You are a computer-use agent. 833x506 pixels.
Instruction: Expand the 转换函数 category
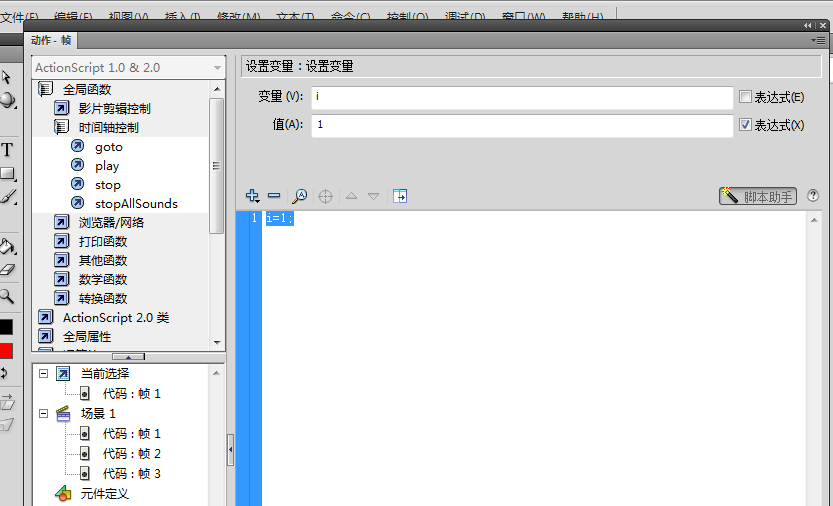[x=62, y=298]
